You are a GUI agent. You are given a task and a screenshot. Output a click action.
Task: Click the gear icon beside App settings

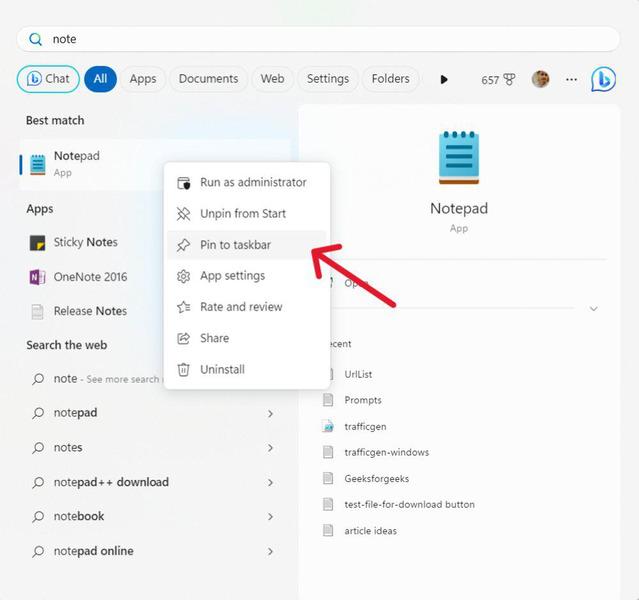click(x=183, y=276)
